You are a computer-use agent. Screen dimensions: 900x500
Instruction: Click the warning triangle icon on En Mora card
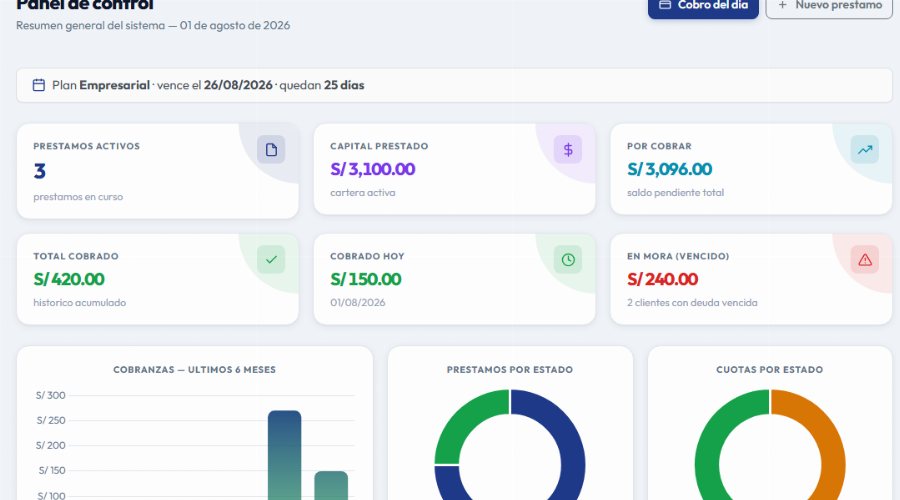864,259
